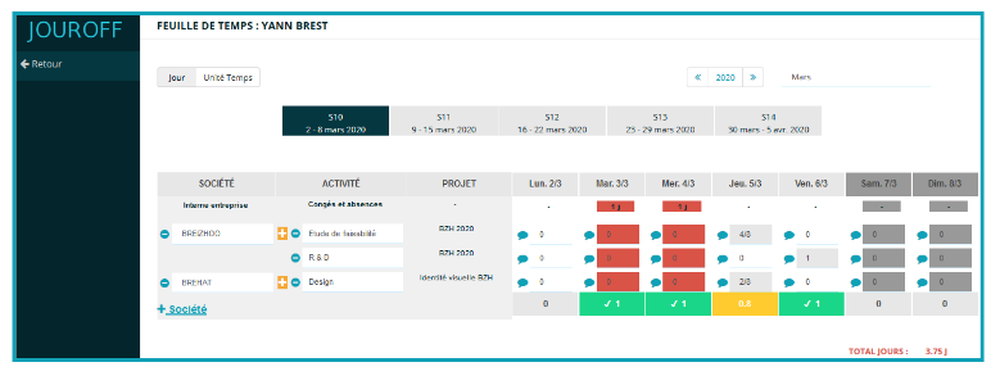Click the Sam. 7/3 day header
Image resolution: width=1000 pixels, height=367 pixels.
pos(878,184)
